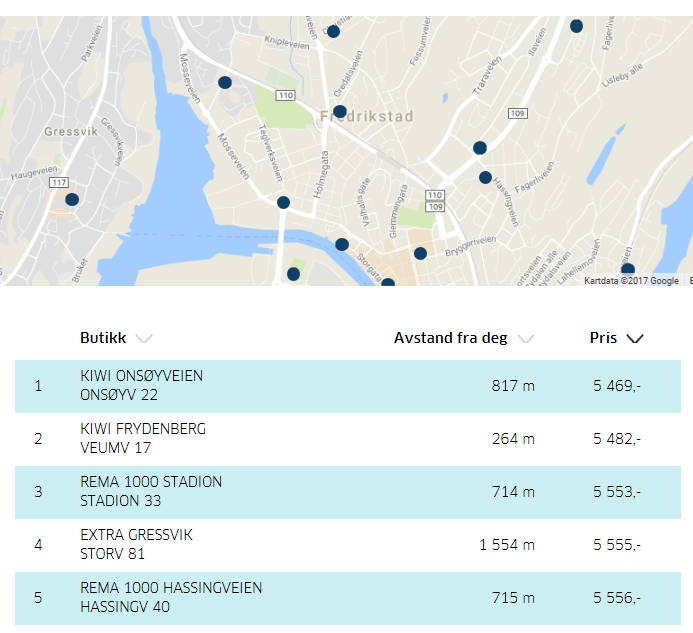693x633 pixels.
Task: Sort by Butikk using its chevron
Action: pos(144,339)
